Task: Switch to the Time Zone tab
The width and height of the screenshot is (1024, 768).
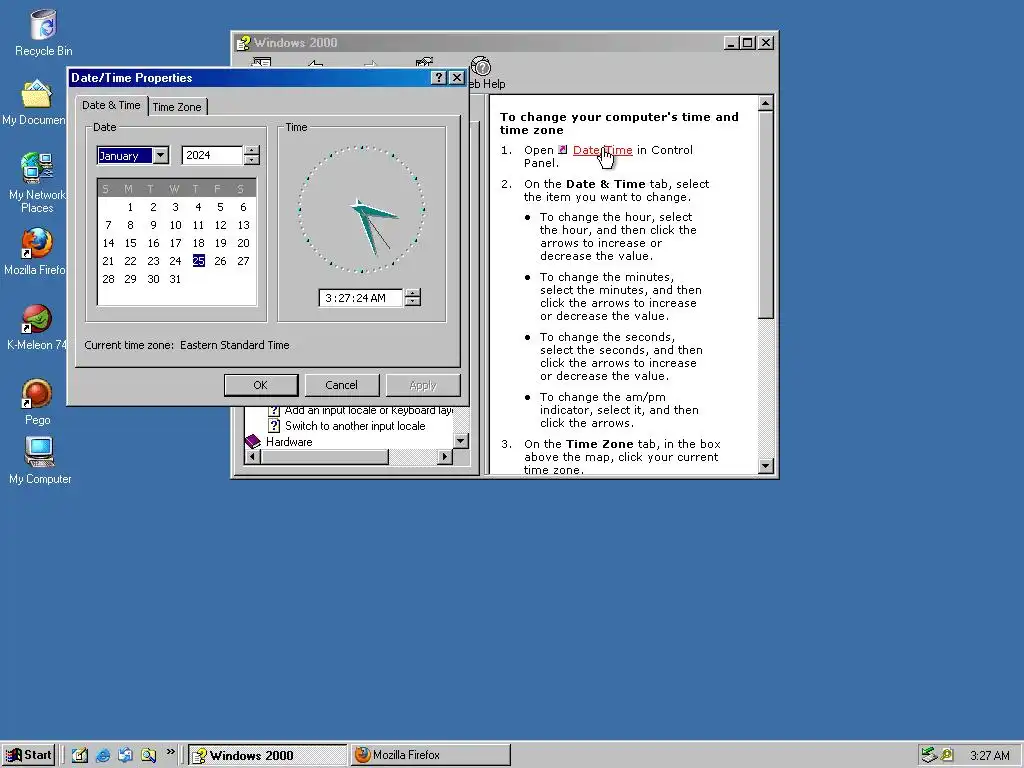Action: coord(177,107)
